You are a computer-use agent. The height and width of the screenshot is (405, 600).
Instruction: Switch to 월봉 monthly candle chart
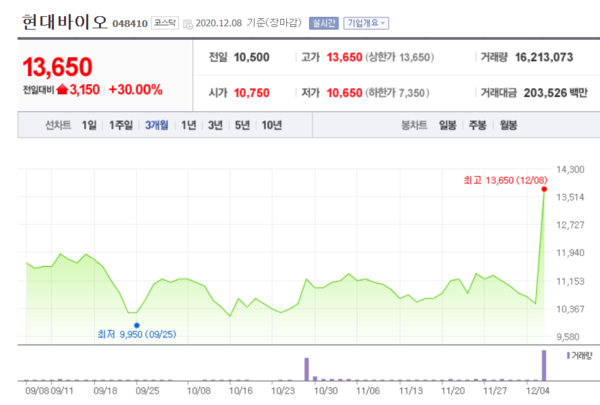[x=509, y=125]
